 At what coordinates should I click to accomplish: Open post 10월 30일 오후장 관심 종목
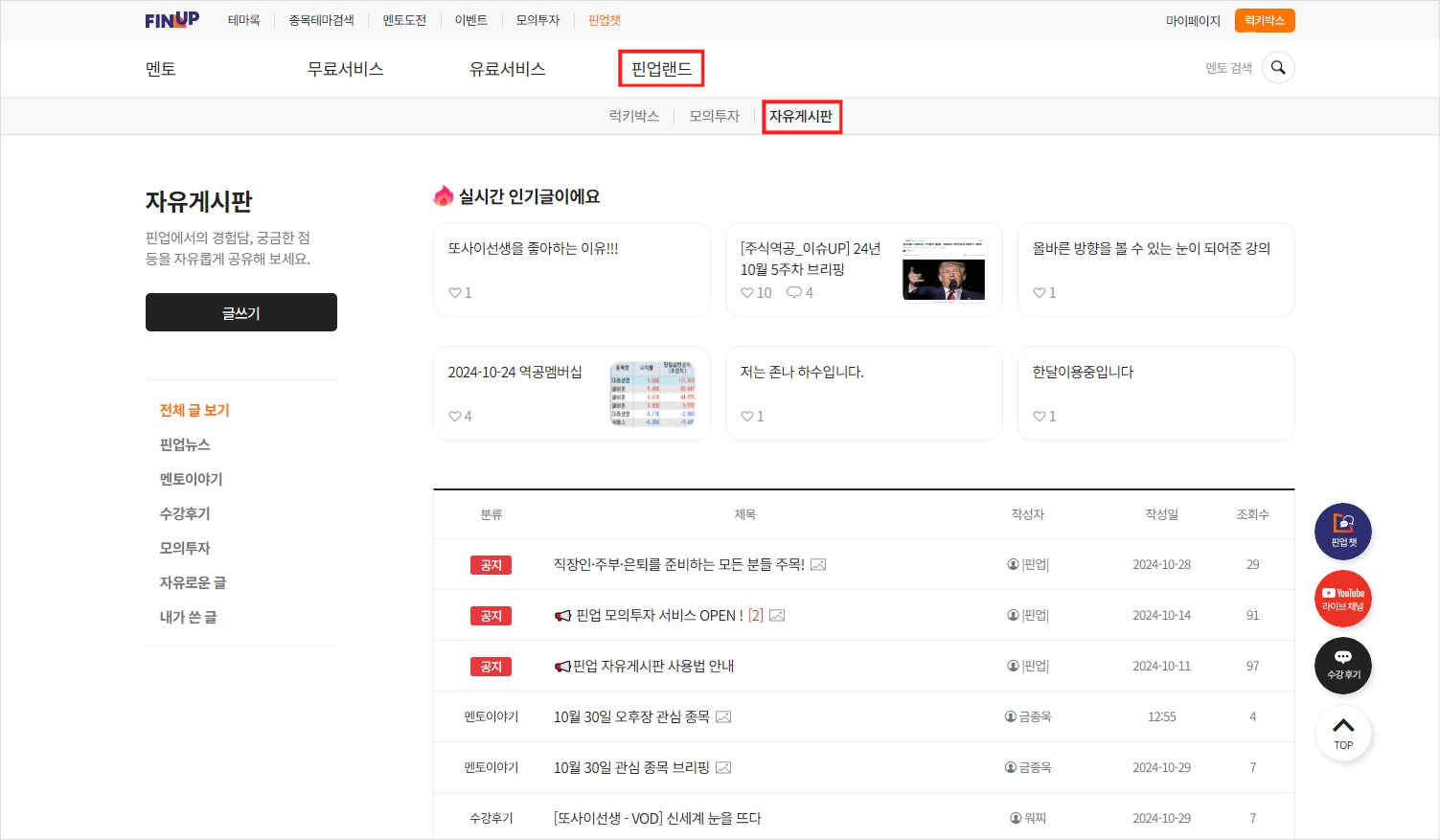click(631, 717)
